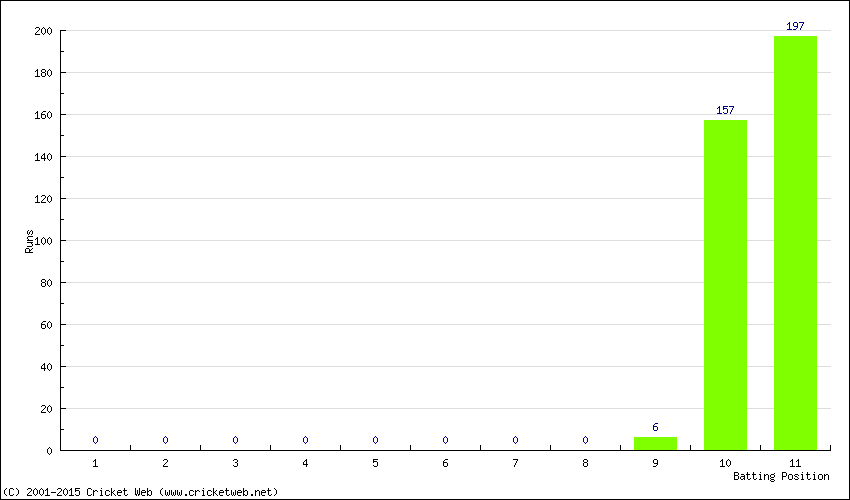Click x-axis label 4

click(x=305, y=463)
